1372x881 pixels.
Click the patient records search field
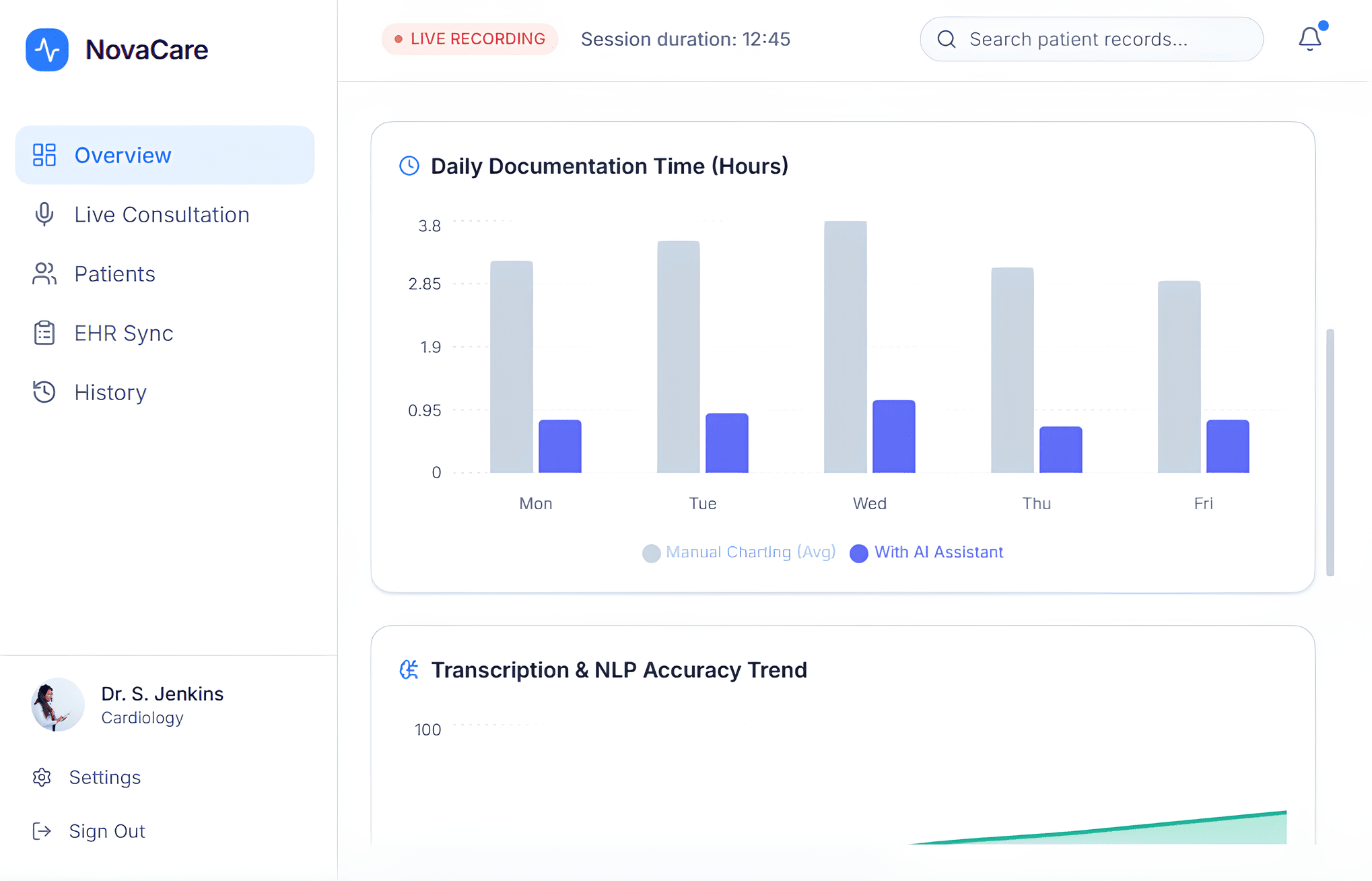1091,39
